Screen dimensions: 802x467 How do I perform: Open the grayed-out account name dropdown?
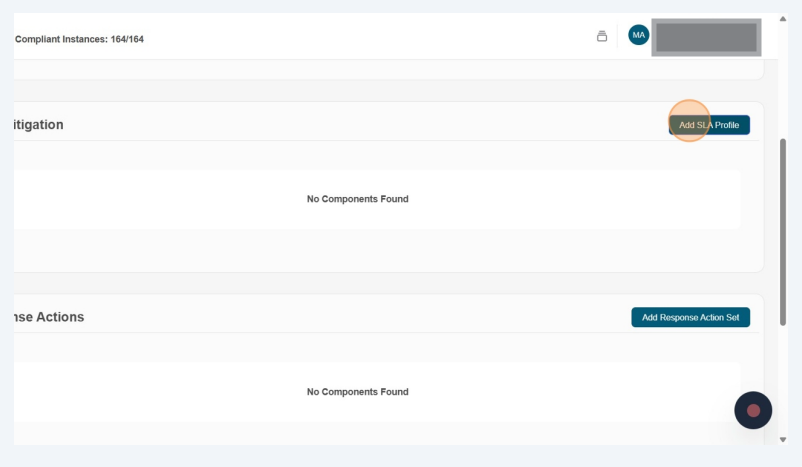click(x=705, y=37)
